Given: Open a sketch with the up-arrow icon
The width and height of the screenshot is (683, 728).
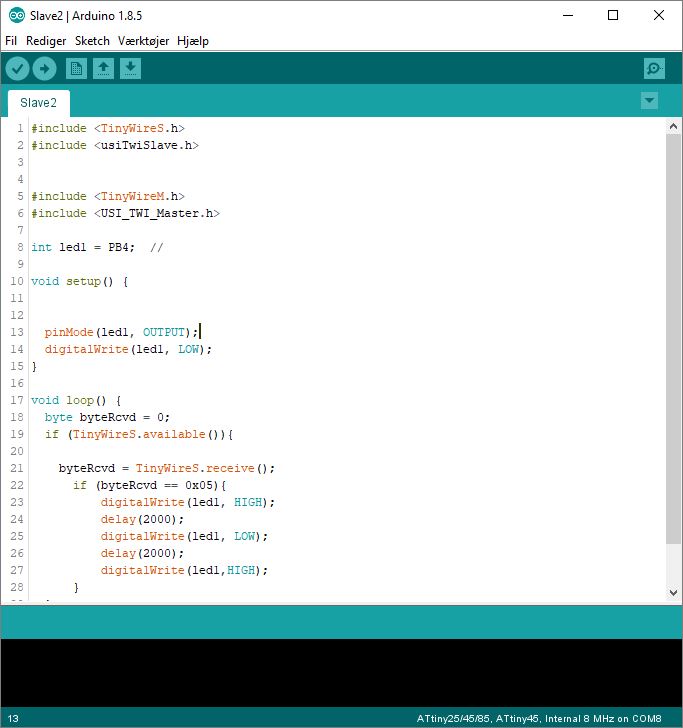Looking at the screenshot, I should click(x=103, y=69).
